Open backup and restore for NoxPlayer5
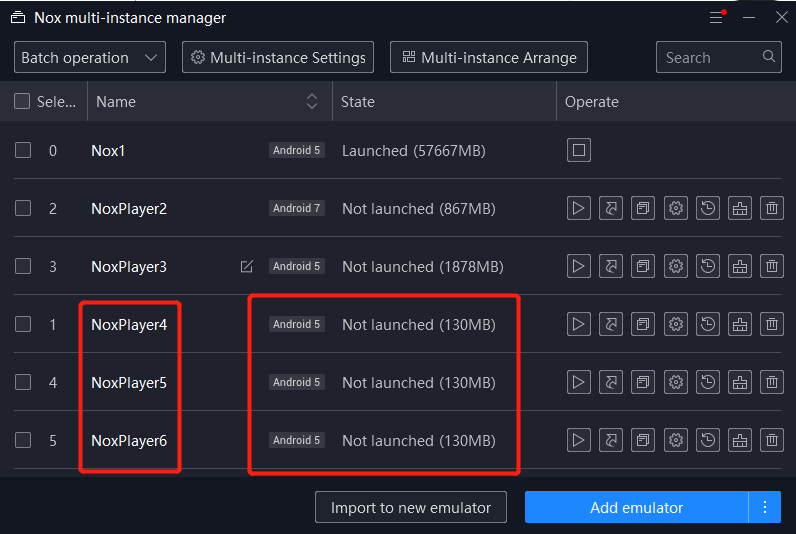The height and width of the screenshot is (534, 796). (x=708, y=382)
